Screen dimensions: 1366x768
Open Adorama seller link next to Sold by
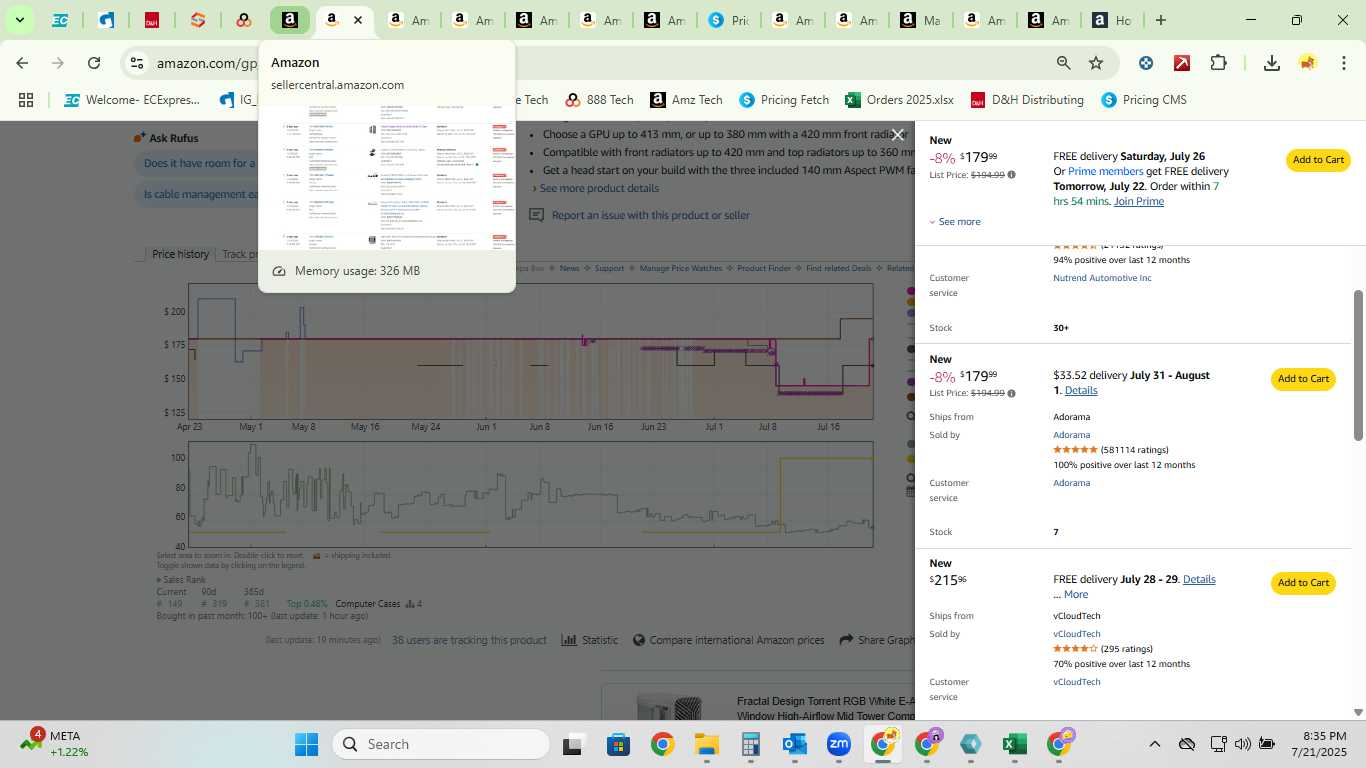click(1071, 435)
